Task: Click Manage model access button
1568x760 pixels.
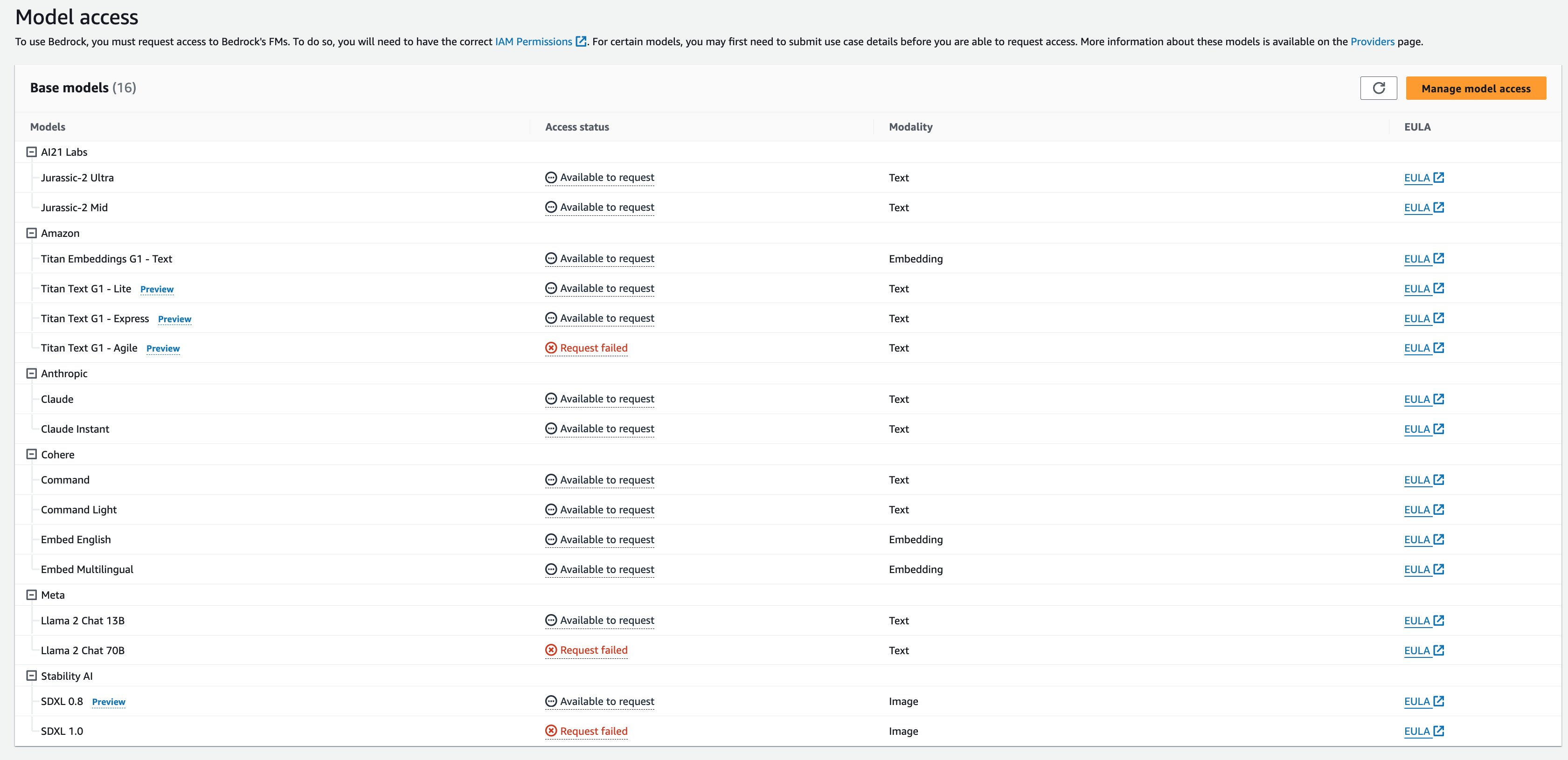Action: [x=1476, y=88]
